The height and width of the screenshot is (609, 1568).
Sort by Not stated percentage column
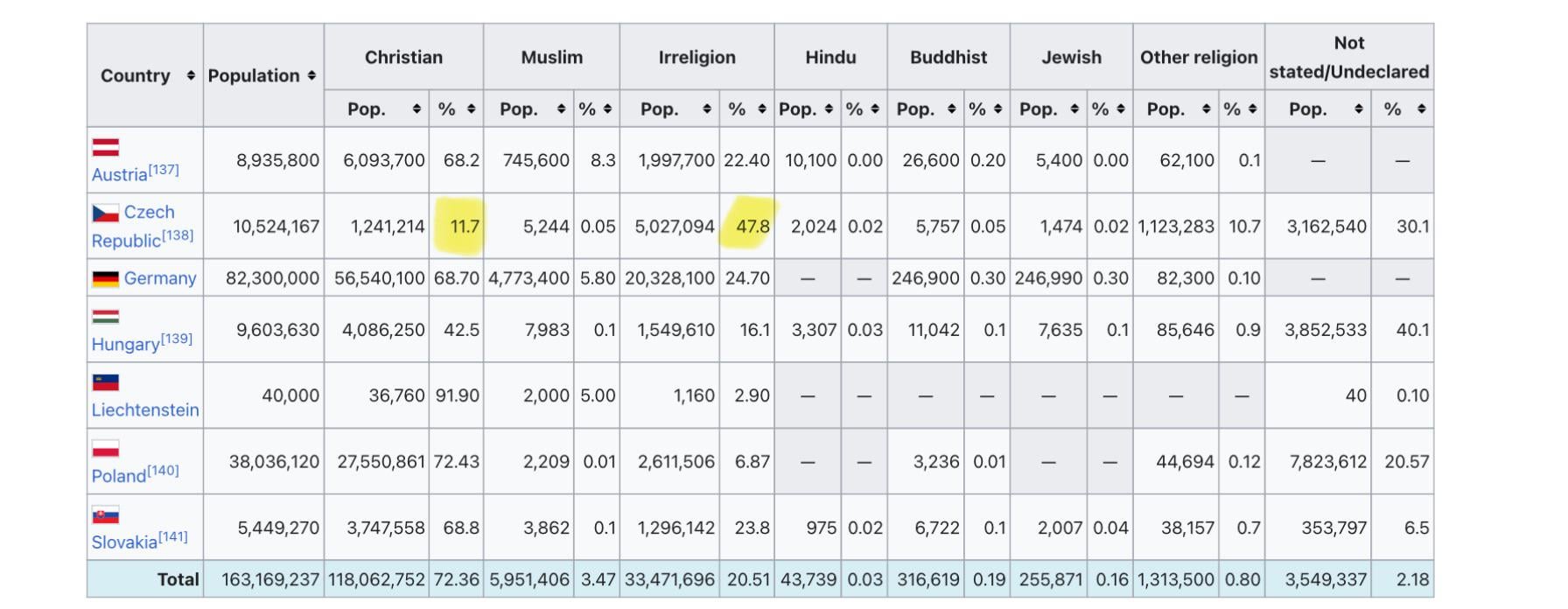(x=1421, y=109)
